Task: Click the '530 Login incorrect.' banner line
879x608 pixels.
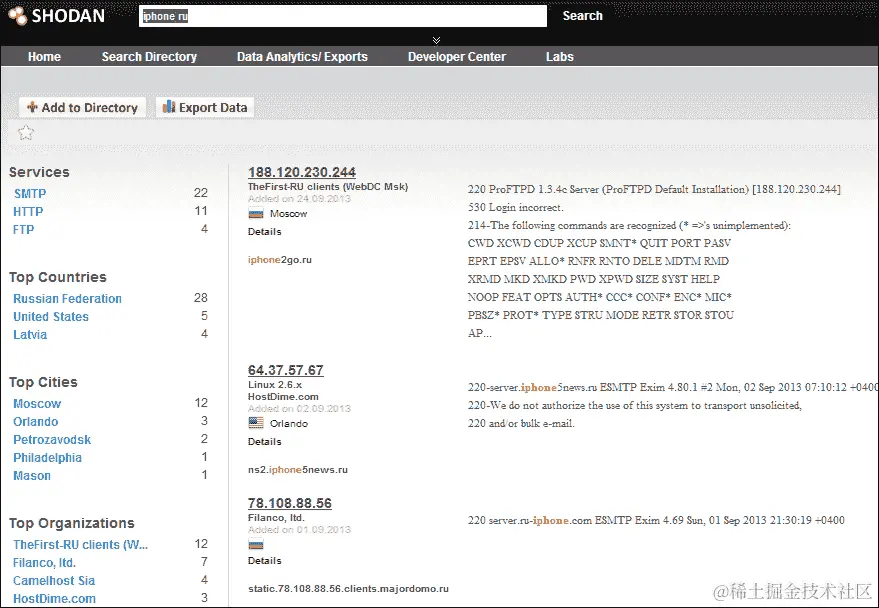Action: 516,207
